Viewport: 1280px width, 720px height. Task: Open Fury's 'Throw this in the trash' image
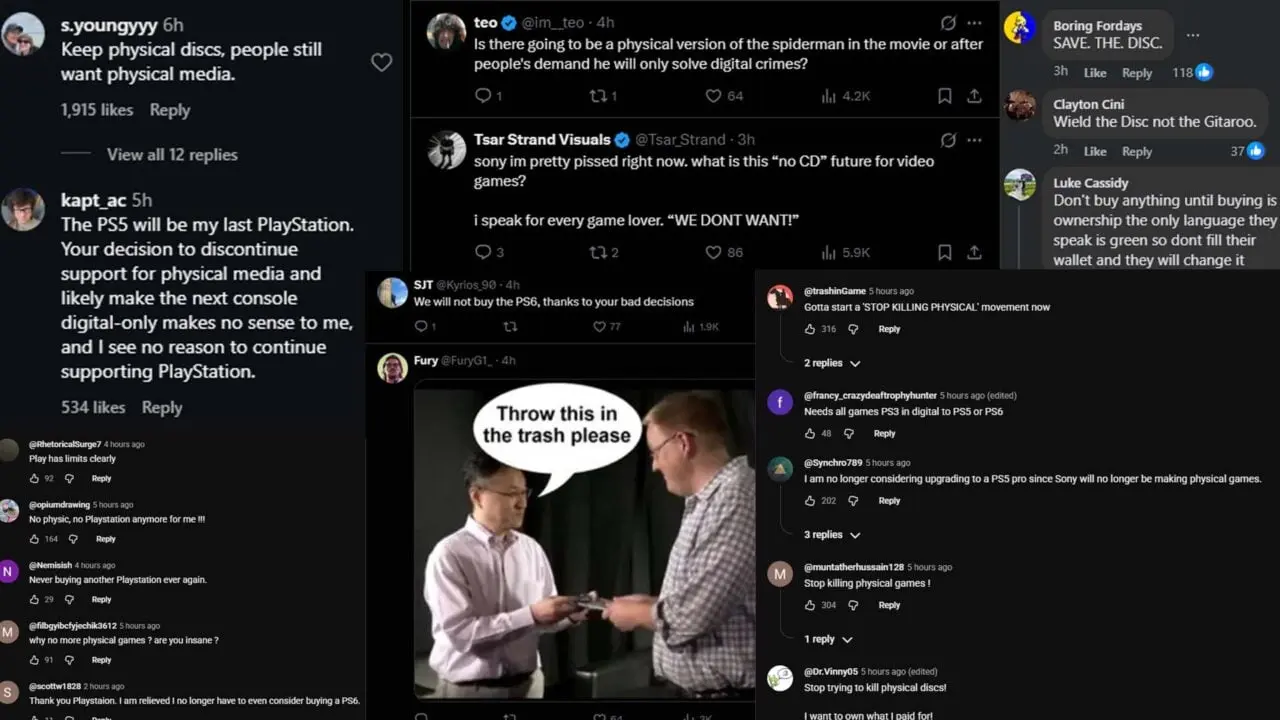584,543
